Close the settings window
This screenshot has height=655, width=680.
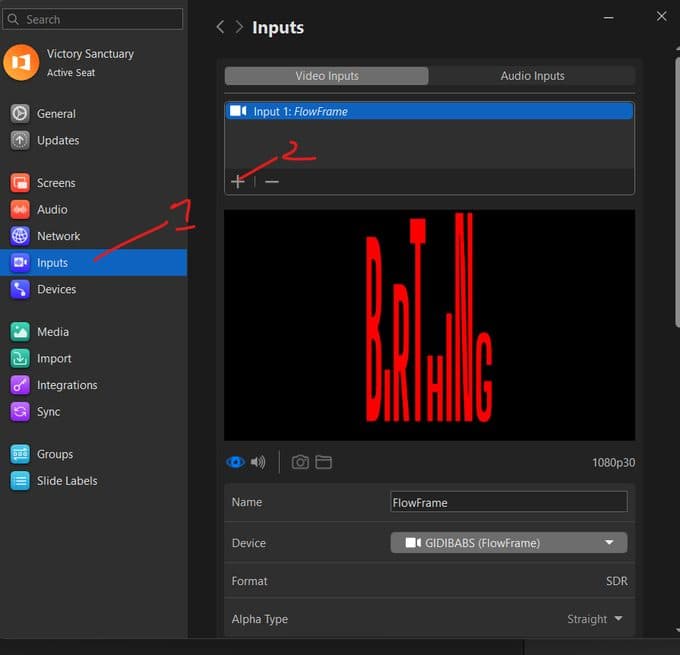tap(661, 16)
